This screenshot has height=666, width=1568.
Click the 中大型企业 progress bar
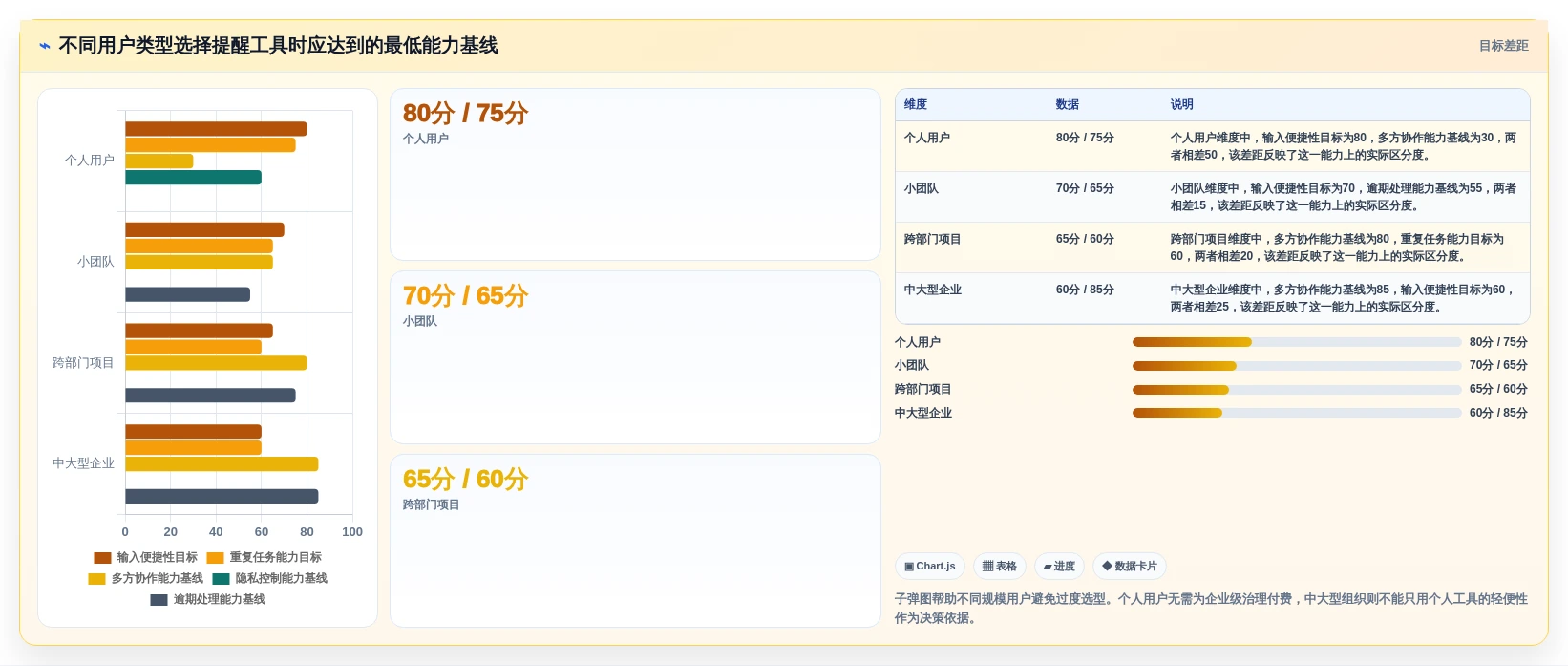click(x=1297, y=413)
